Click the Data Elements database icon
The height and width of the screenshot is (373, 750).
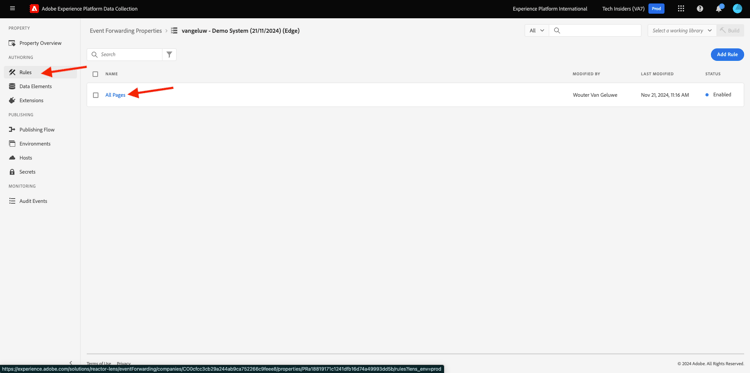(12, 87)
